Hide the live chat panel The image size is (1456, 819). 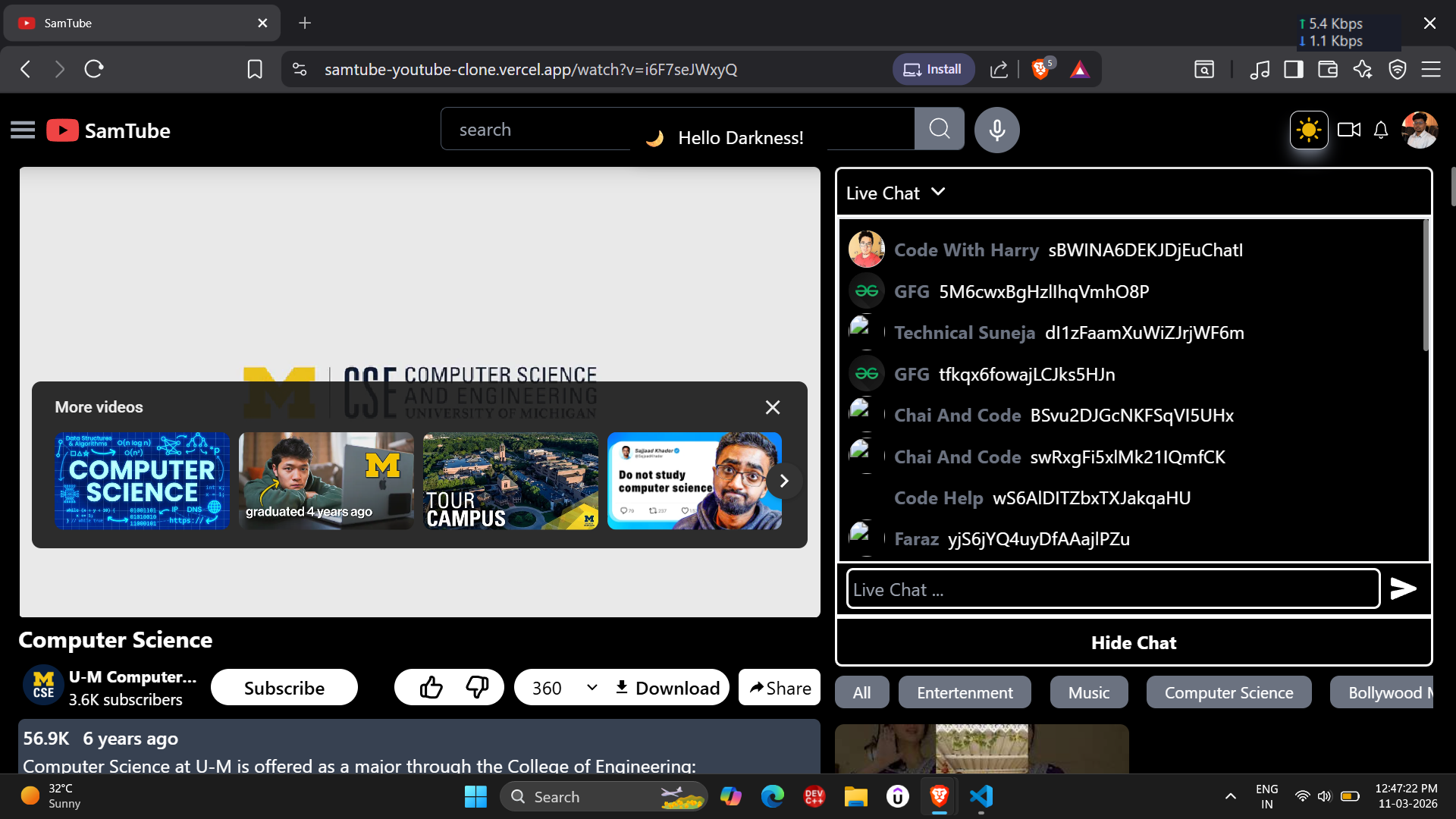pos(1134,642)
